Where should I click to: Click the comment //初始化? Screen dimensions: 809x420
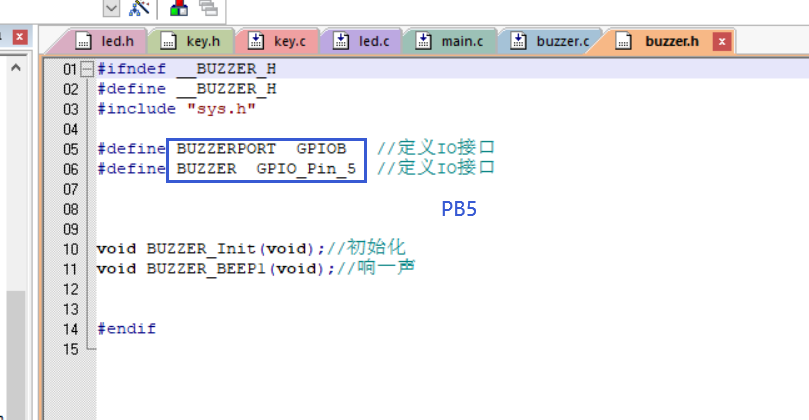(x=366, y=248)
